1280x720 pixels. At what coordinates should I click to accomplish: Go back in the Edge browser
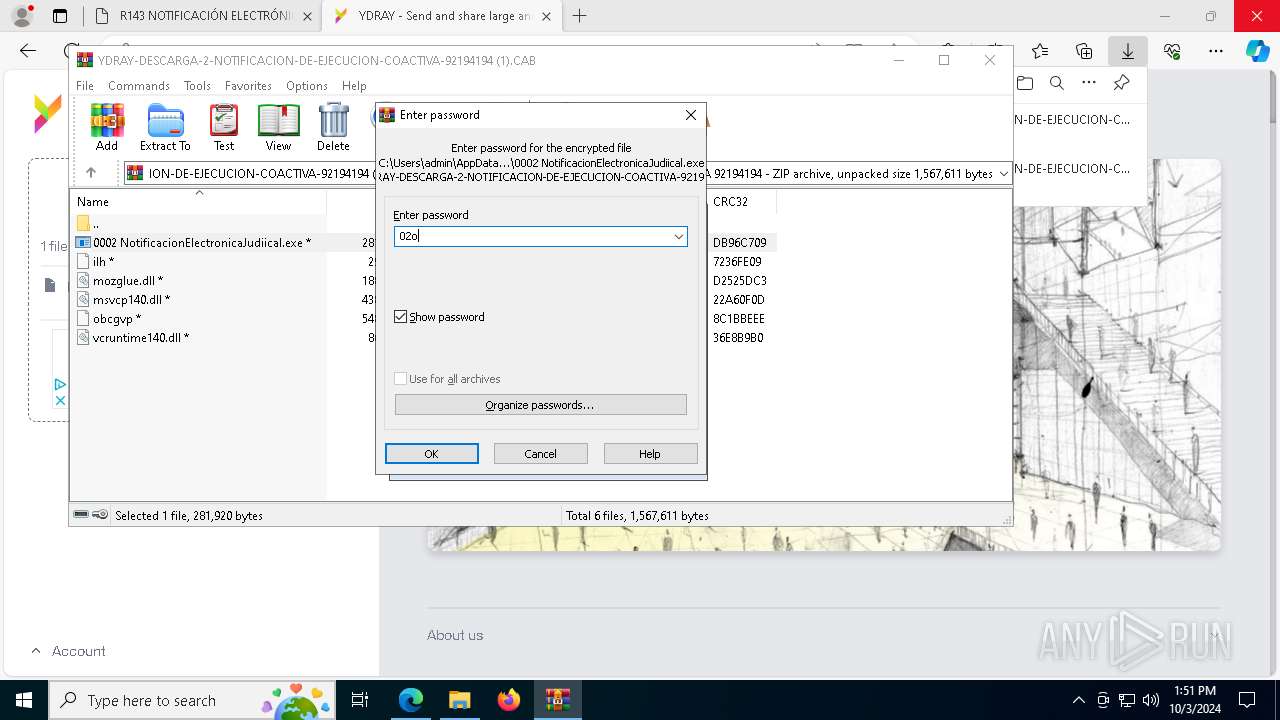[x=28, y=51]
